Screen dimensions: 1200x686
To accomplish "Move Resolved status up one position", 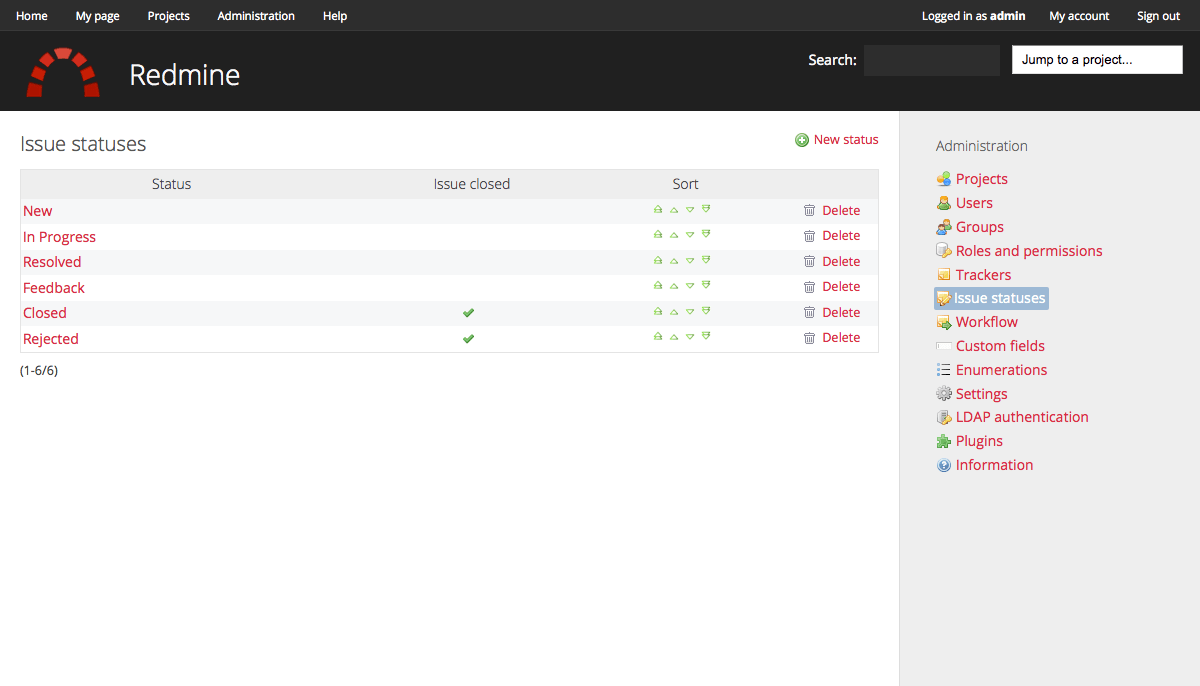I will [x=674, y=260].
